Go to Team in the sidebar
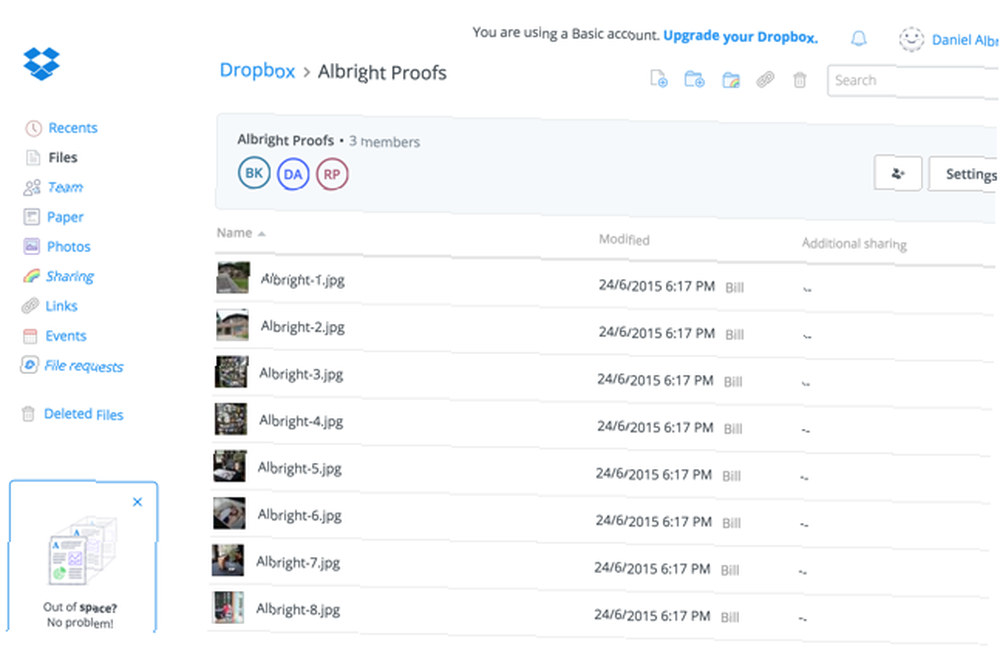Image resolution: width=1000 pixels, height=650 pixels. pyautogui.click(x=65, y=187)
